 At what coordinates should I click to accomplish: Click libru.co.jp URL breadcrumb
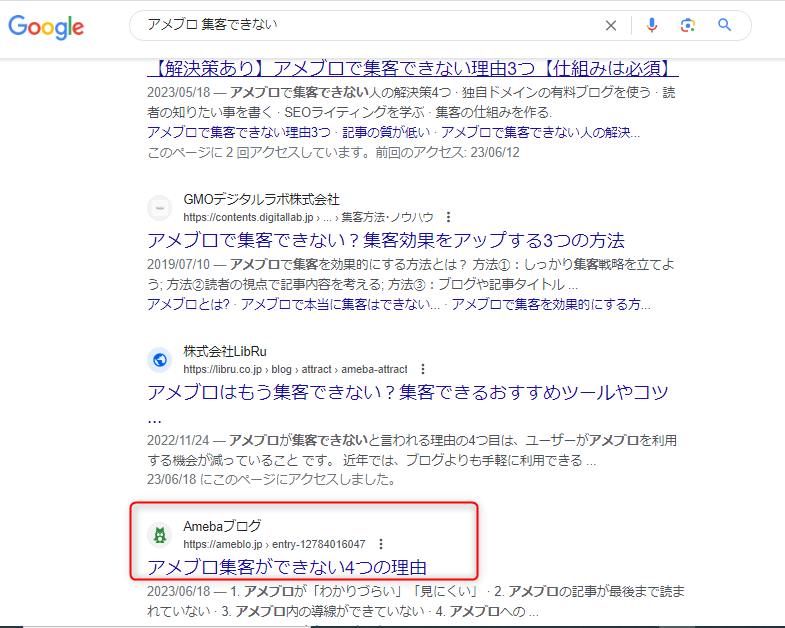click(x=295, y=370)
